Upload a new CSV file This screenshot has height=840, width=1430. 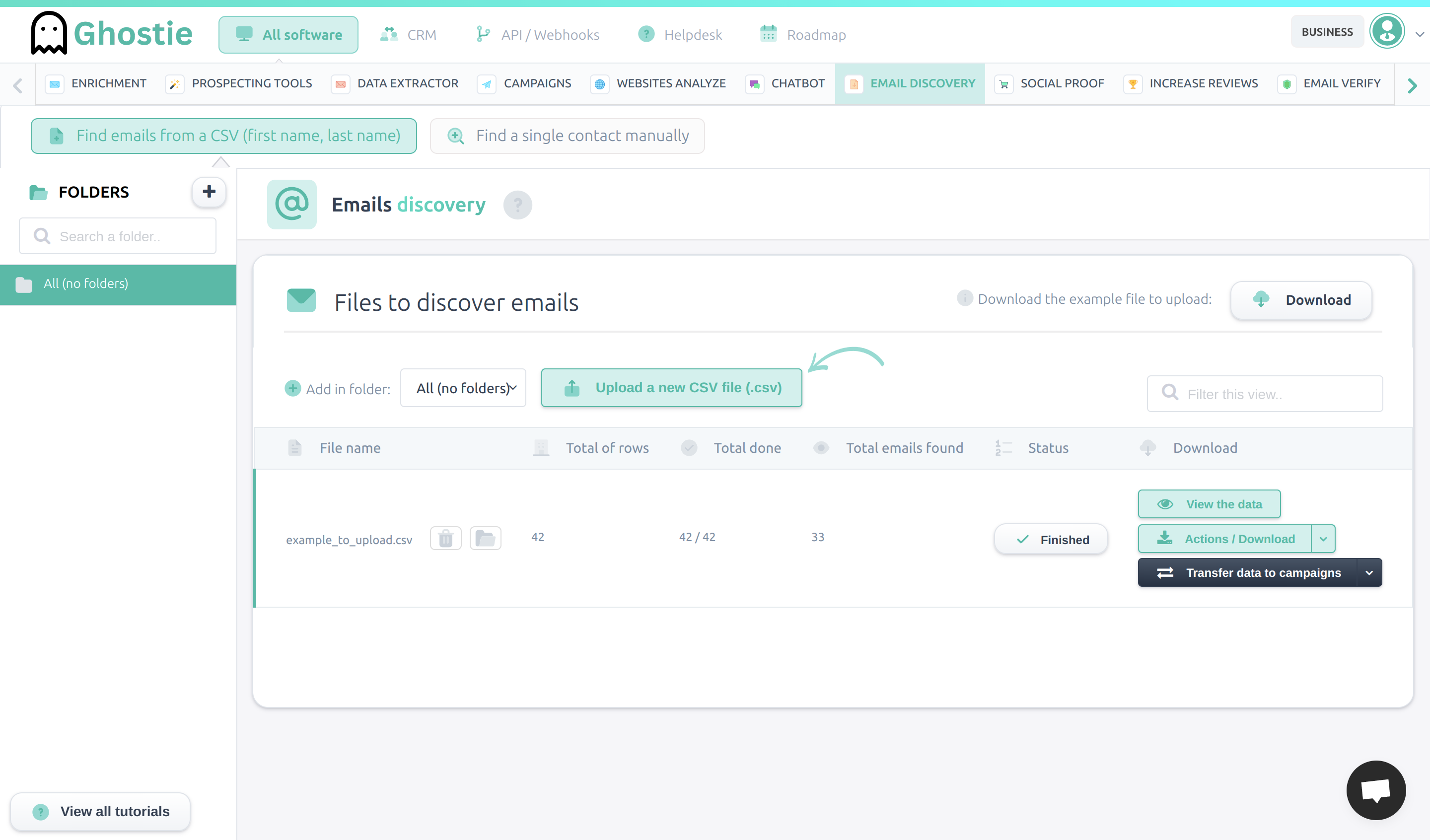pos(671,388)
